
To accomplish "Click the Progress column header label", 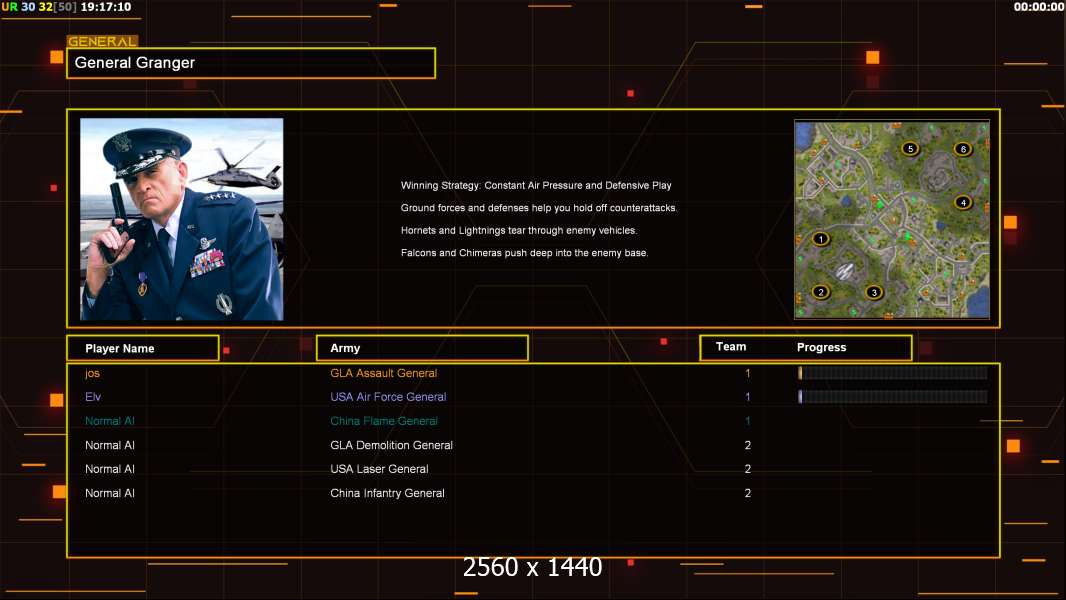I will [x=821, y=347].
